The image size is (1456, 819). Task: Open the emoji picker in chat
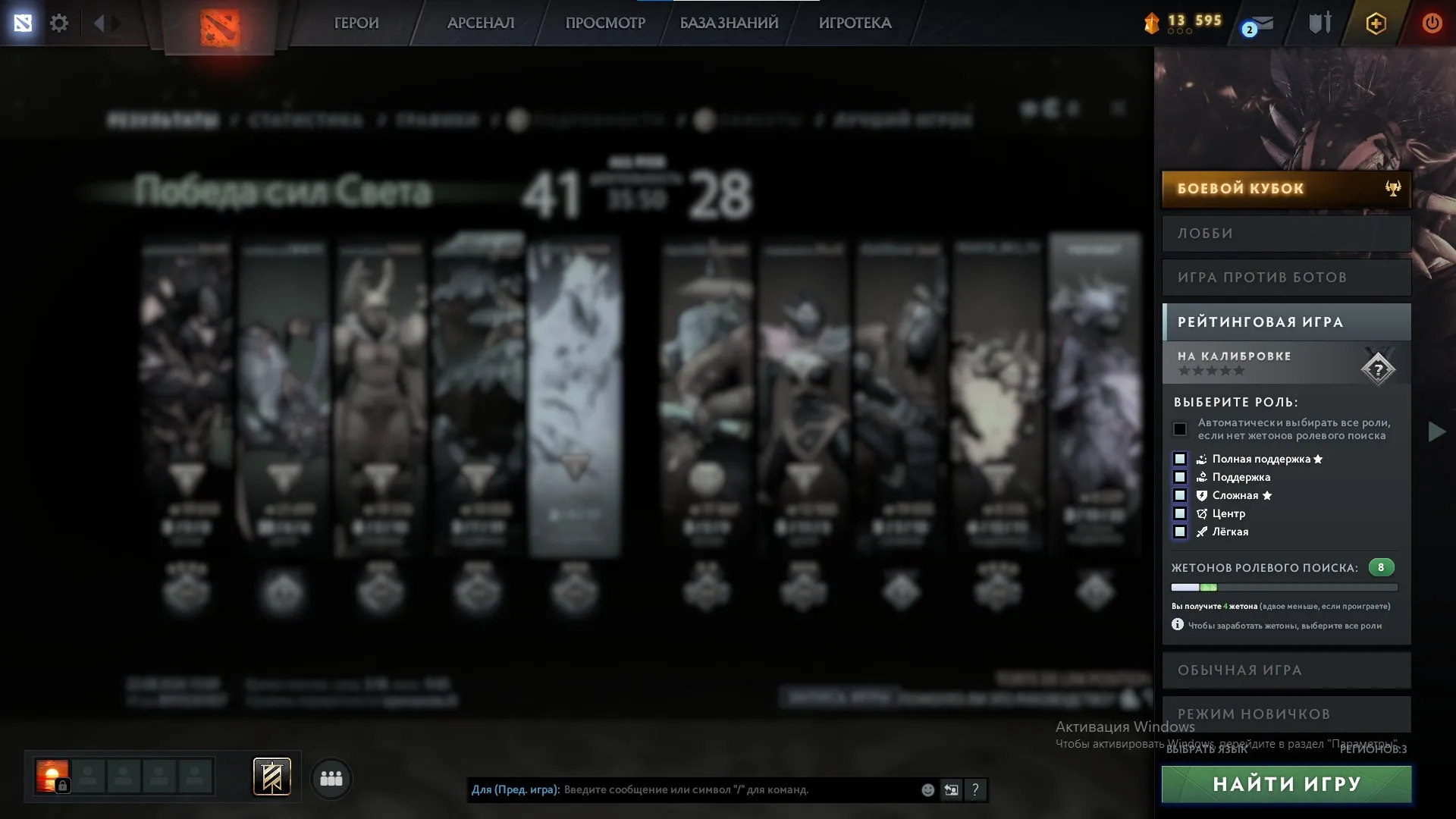927,789
